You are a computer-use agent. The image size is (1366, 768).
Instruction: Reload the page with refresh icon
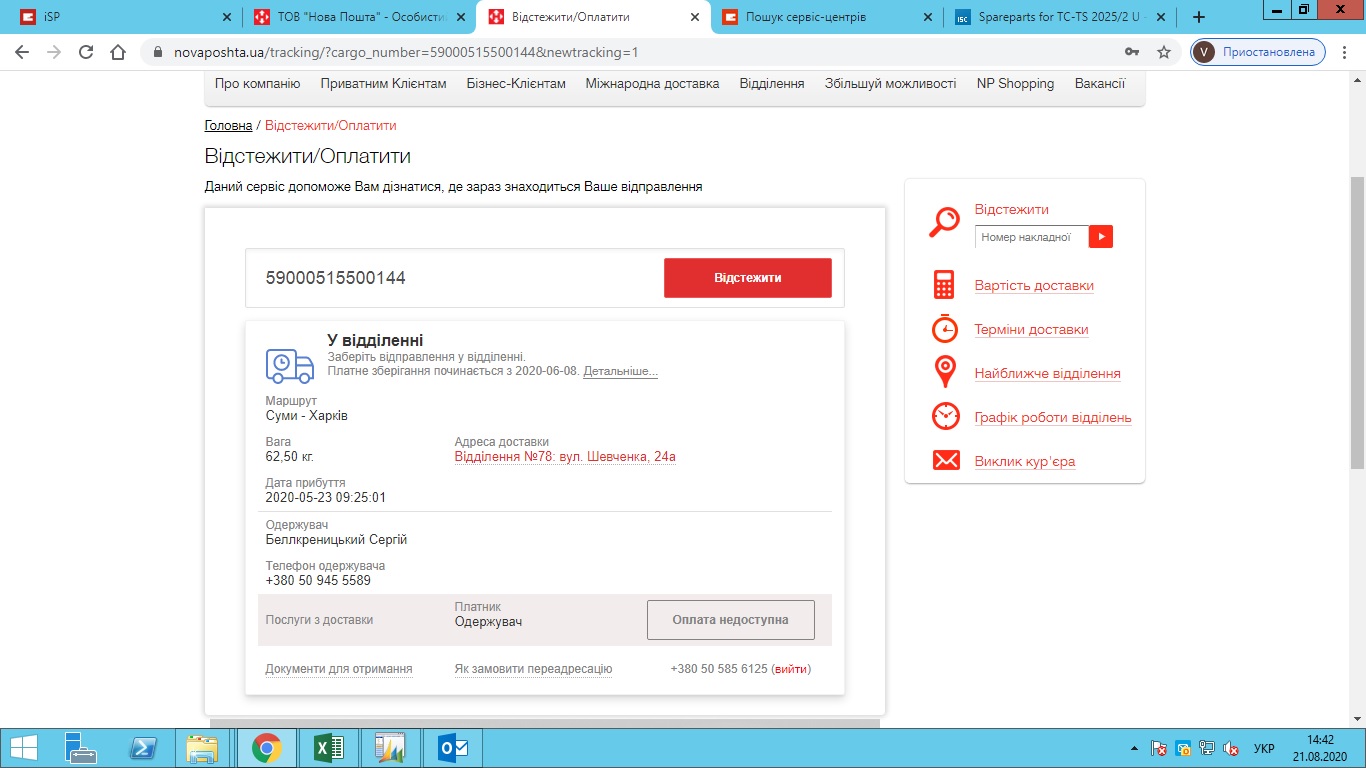pyautogui.click(x=86, y=52)
